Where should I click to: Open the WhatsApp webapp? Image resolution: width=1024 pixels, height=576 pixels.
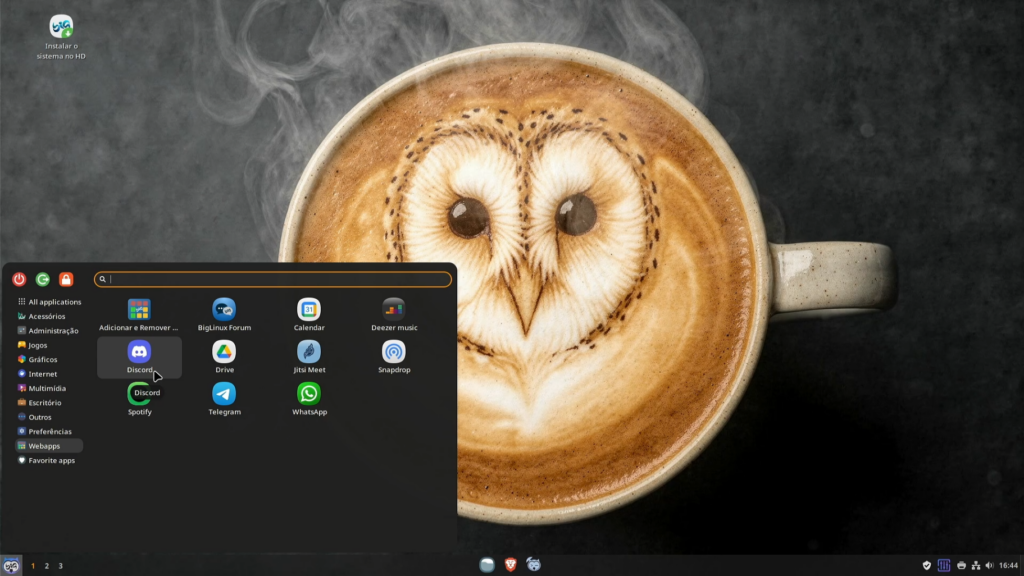[x=309, y=394]
